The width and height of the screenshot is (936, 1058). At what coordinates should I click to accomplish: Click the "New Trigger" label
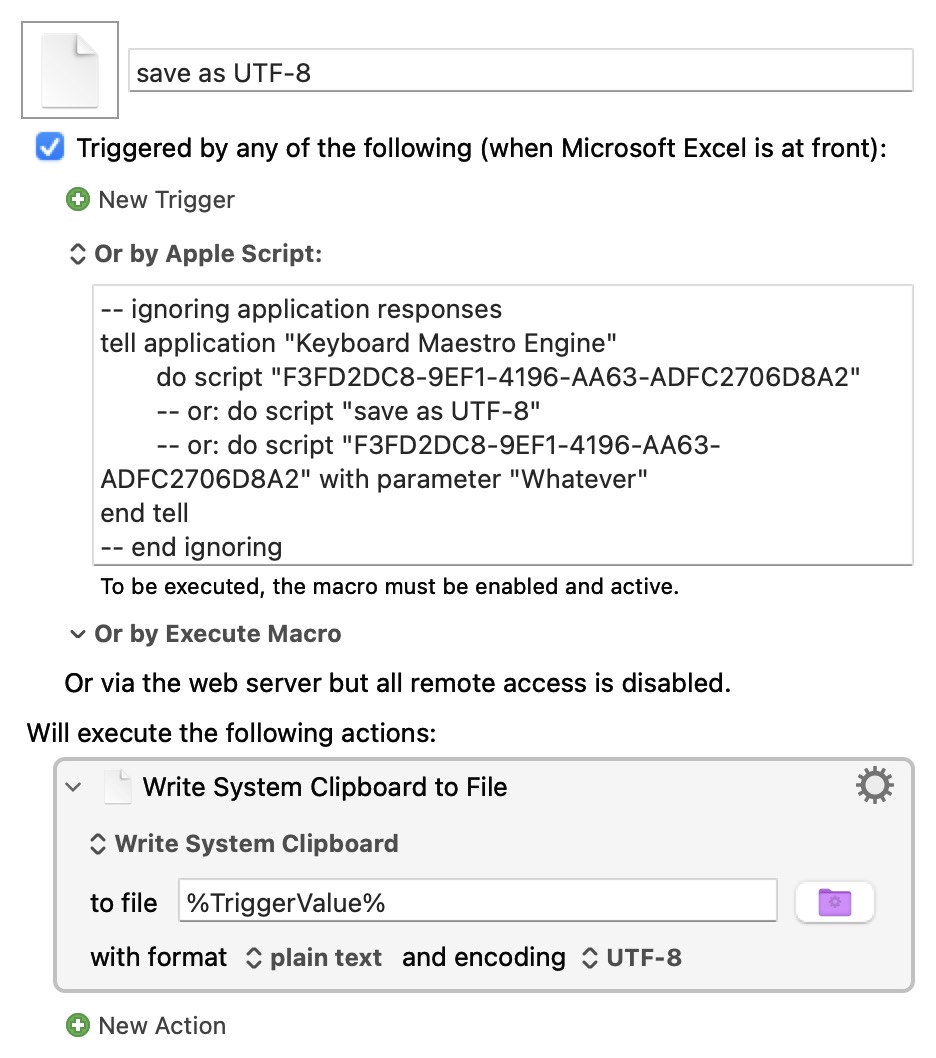pyautogui.click(x=166, y=200)
